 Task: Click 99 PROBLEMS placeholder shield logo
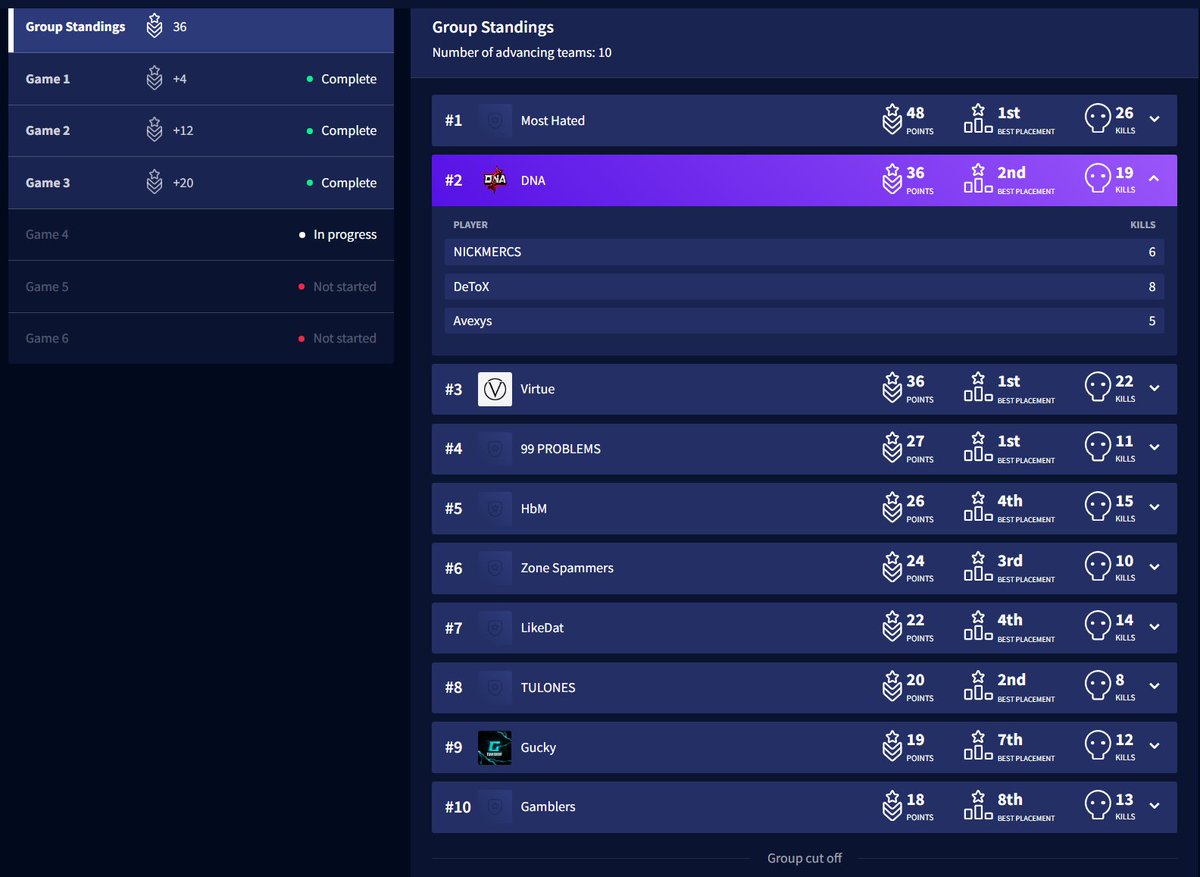pyautogui.click(x=495, y=449)
